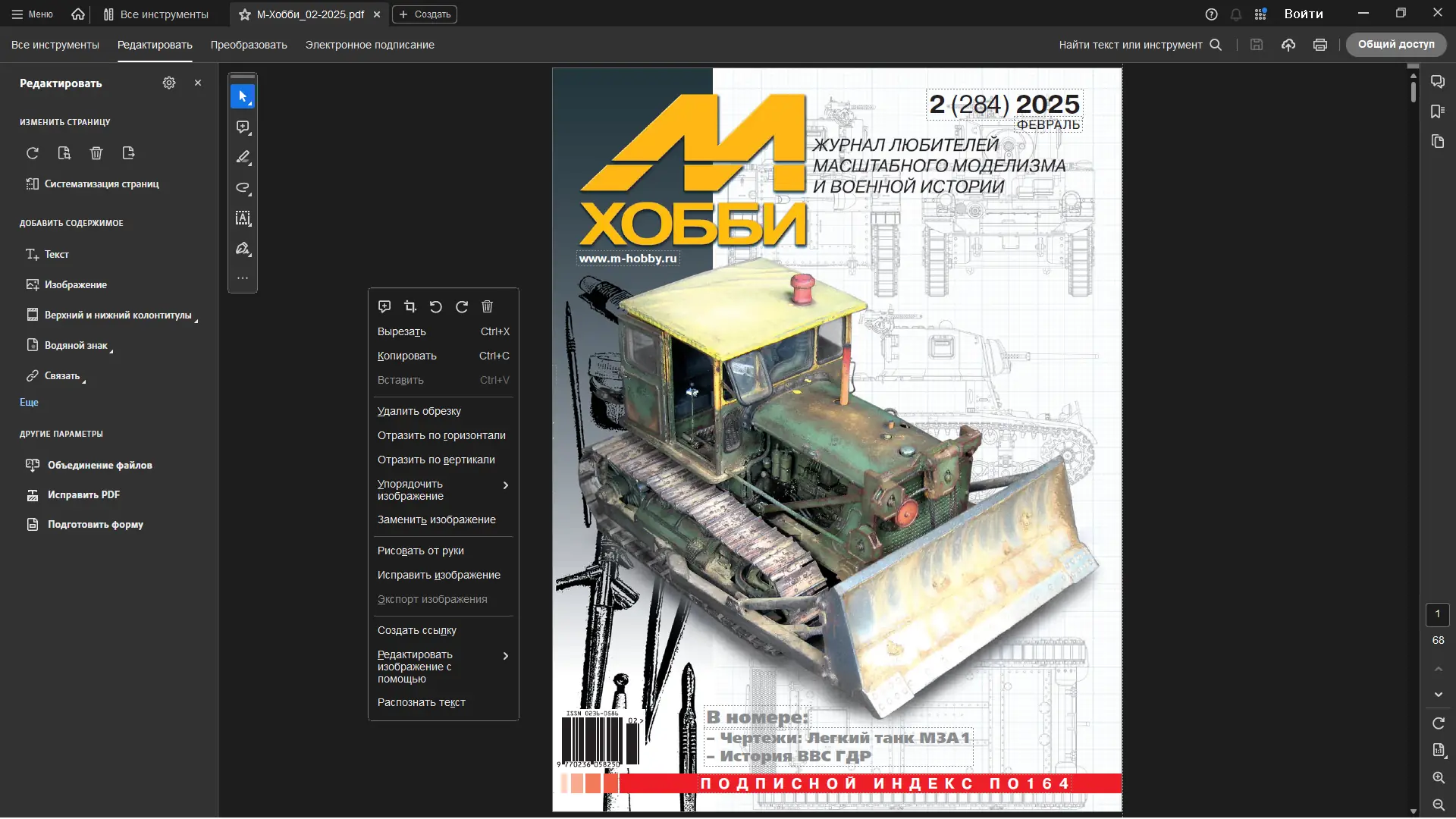The width and height of the screenshot is (1456, 819).
Task: Select the text box recognition tool
Action: point(243,218)
